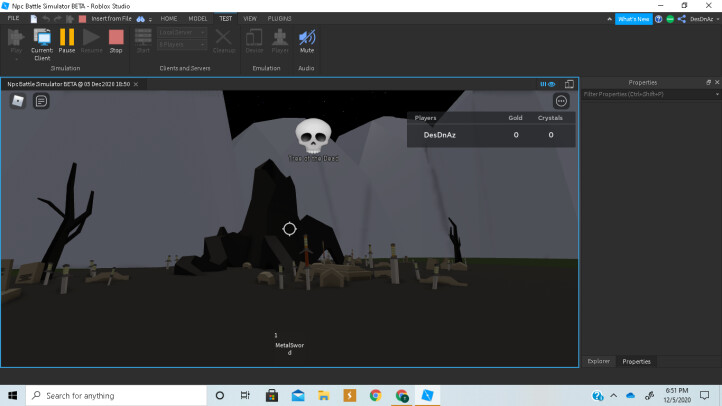Open Filter Properties dropdown arrow
722x406 pixels.
(715, 94)
